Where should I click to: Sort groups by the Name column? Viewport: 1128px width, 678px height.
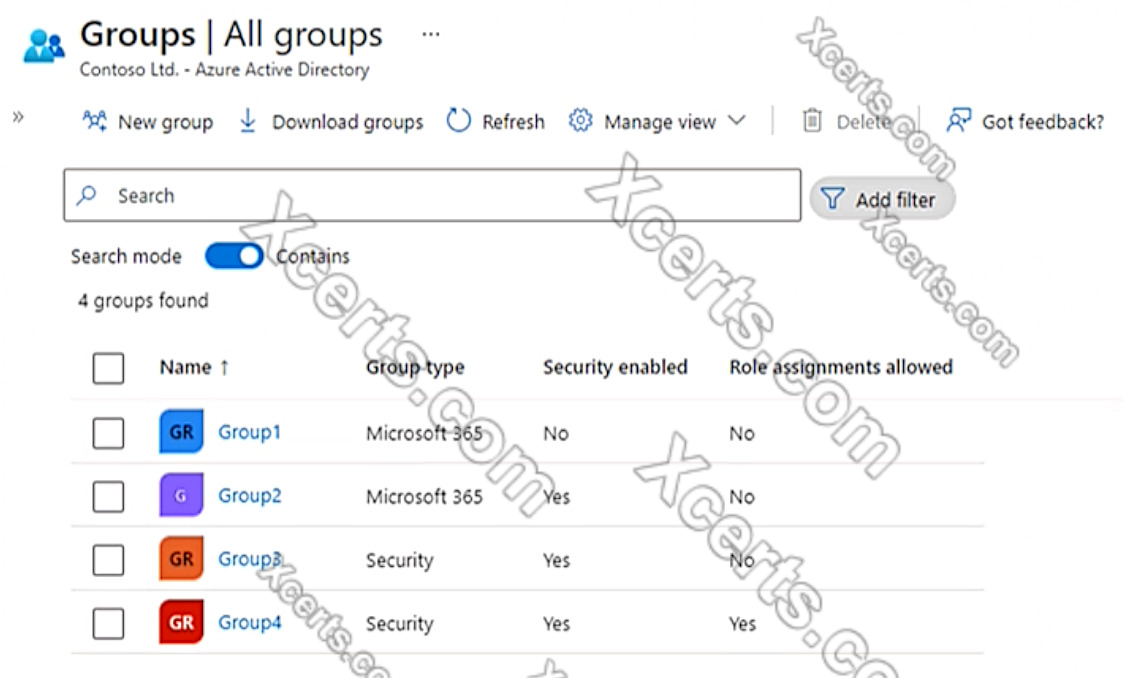coord(186,367)
